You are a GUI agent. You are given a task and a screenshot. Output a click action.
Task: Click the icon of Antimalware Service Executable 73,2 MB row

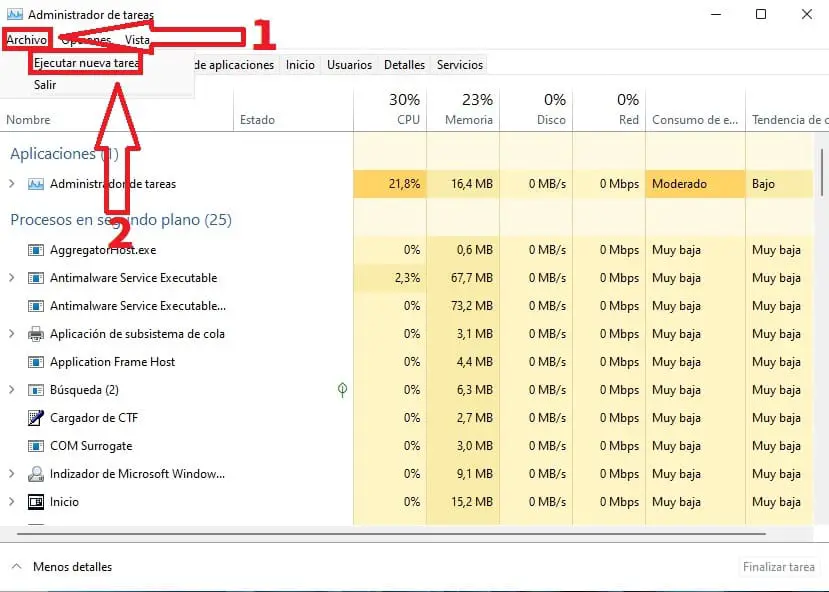pyautogui.click(x=36, y=306)
